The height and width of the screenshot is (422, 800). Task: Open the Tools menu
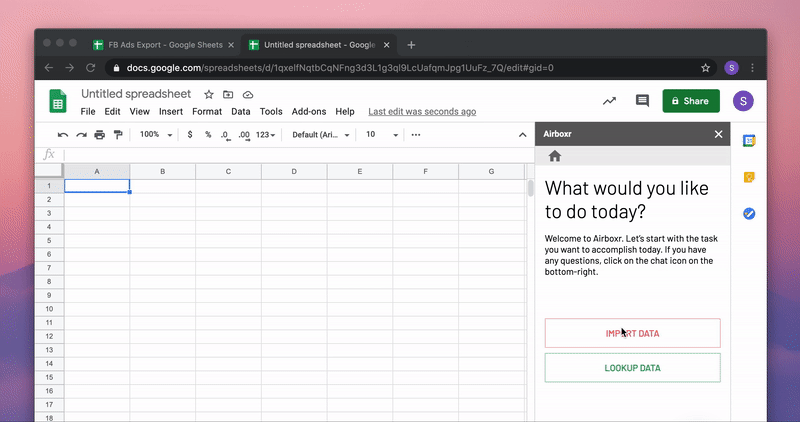(271, 112)
